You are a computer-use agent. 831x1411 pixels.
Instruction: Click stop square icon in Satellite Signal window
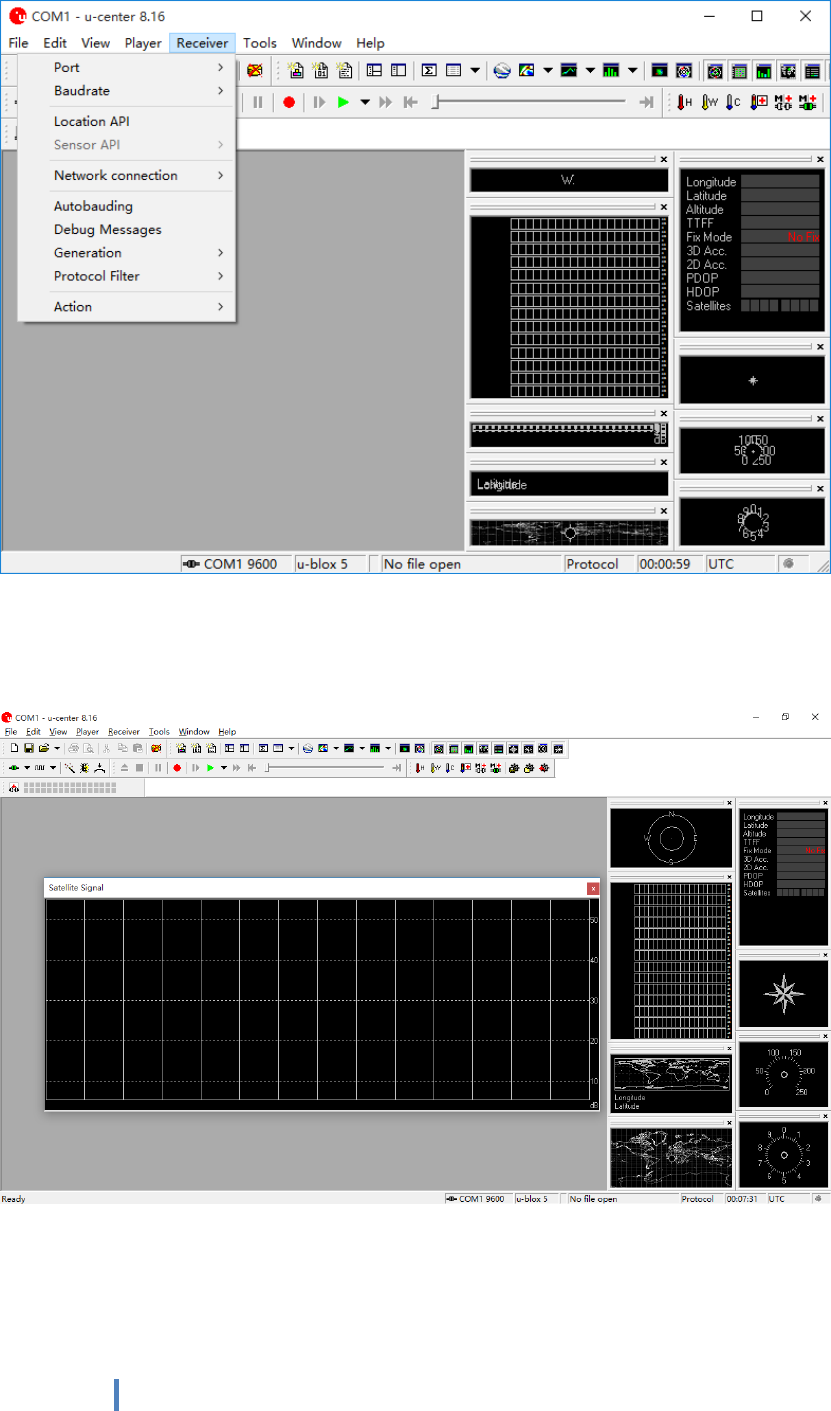click(x=139, y=768)
